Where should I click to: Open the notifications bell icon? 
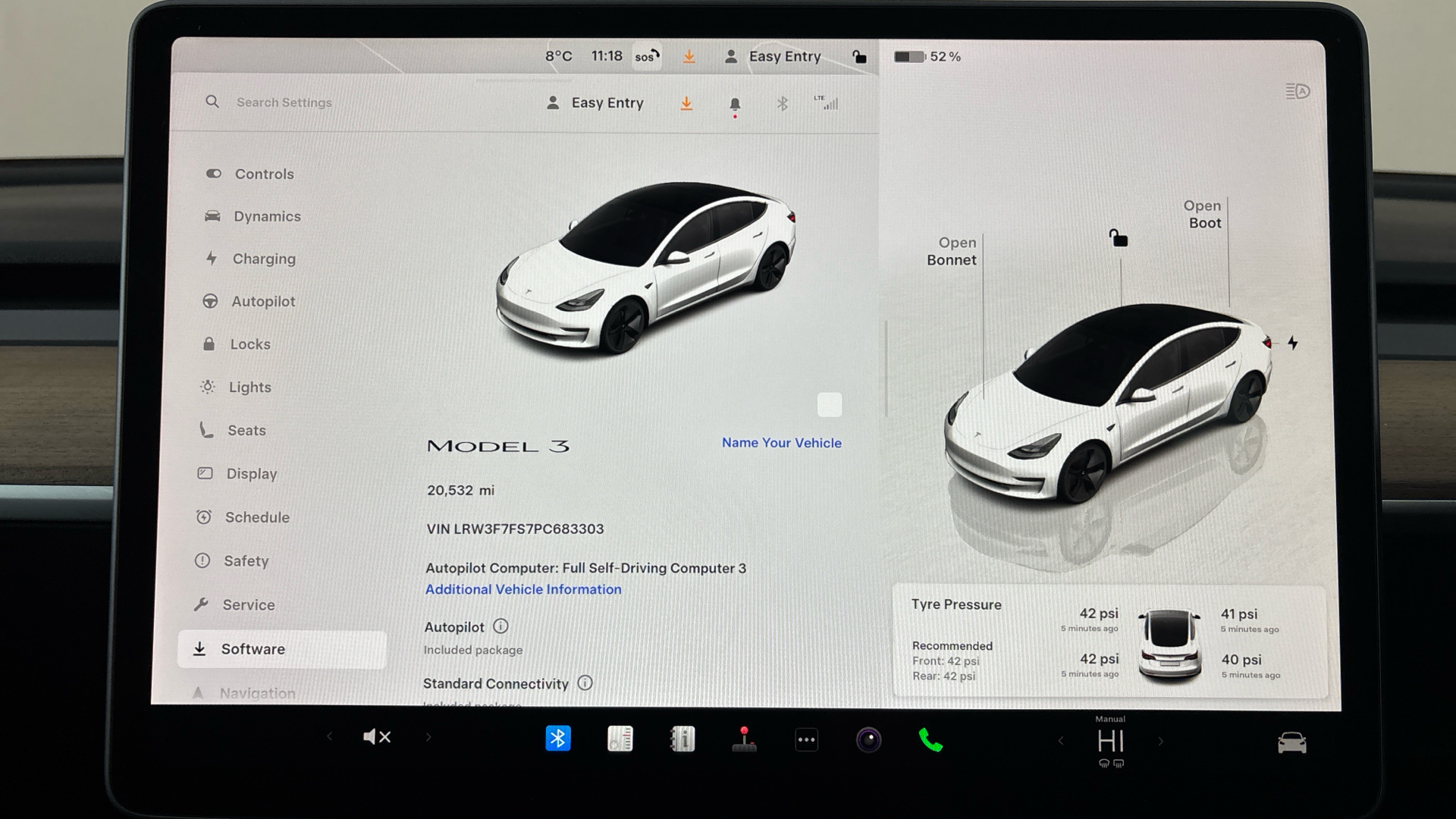click(734, 104)
